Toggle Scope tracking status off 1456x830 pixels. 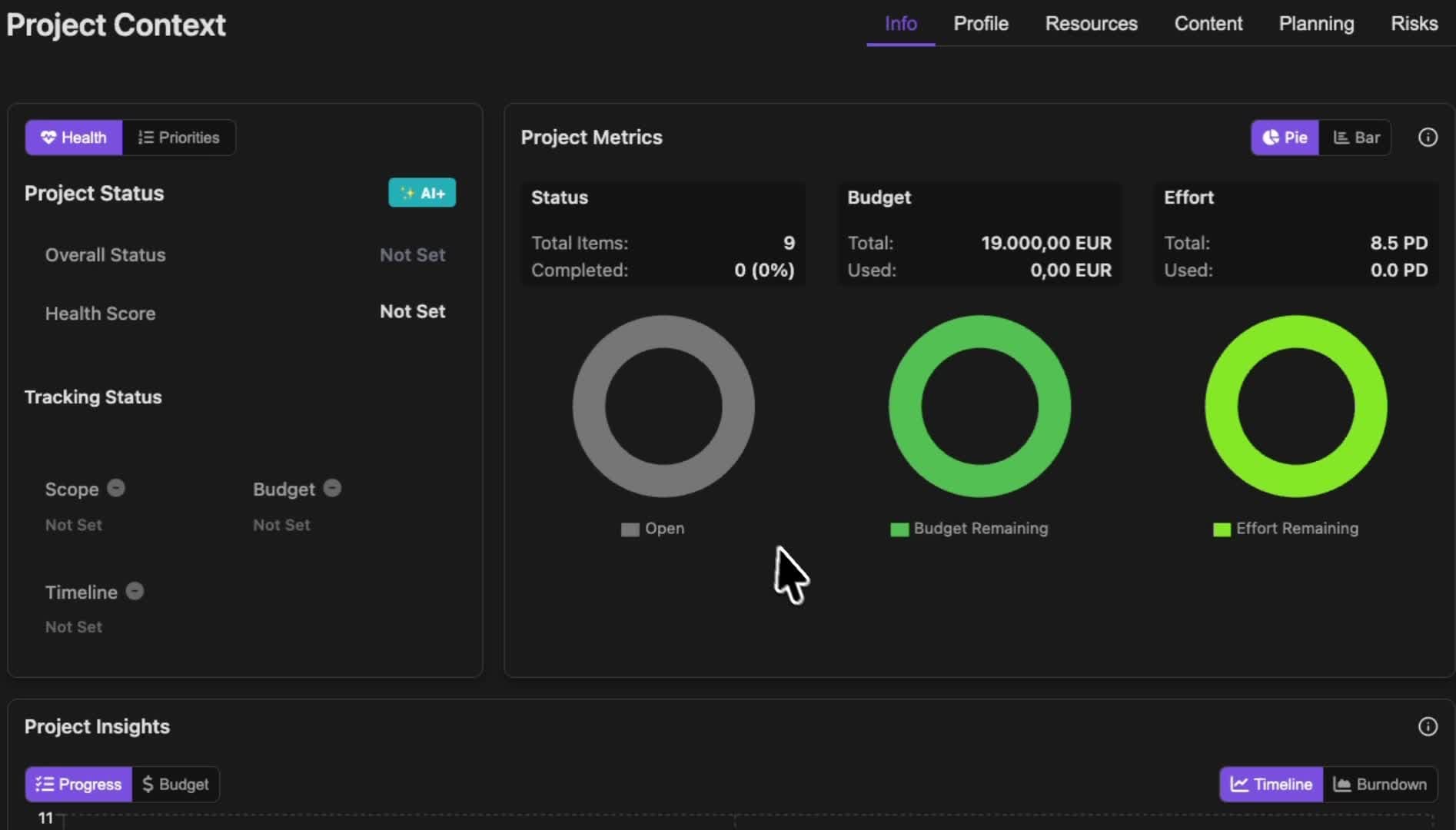click(115, 488)
